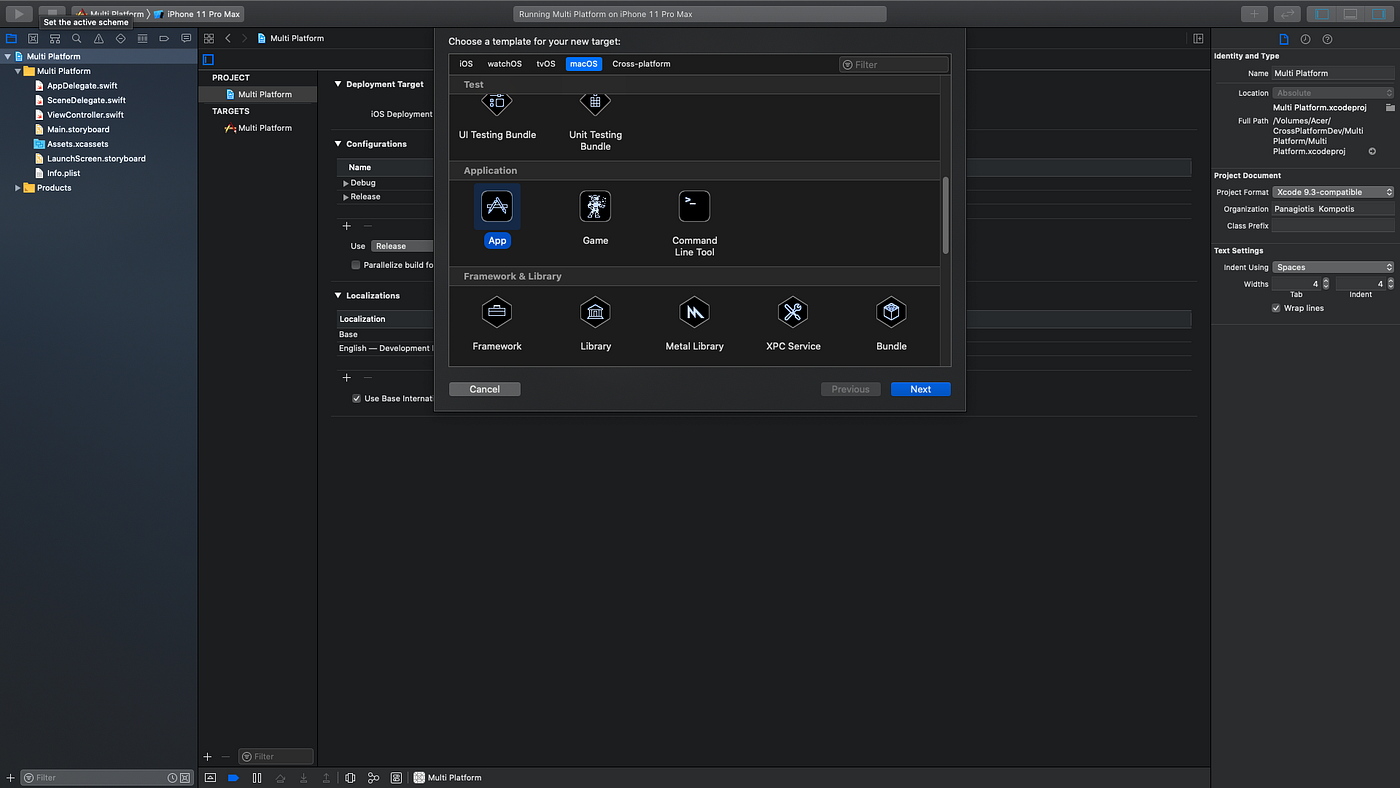
Task: Open the Source Control navigator icon
Action: (x=33, y=39)
